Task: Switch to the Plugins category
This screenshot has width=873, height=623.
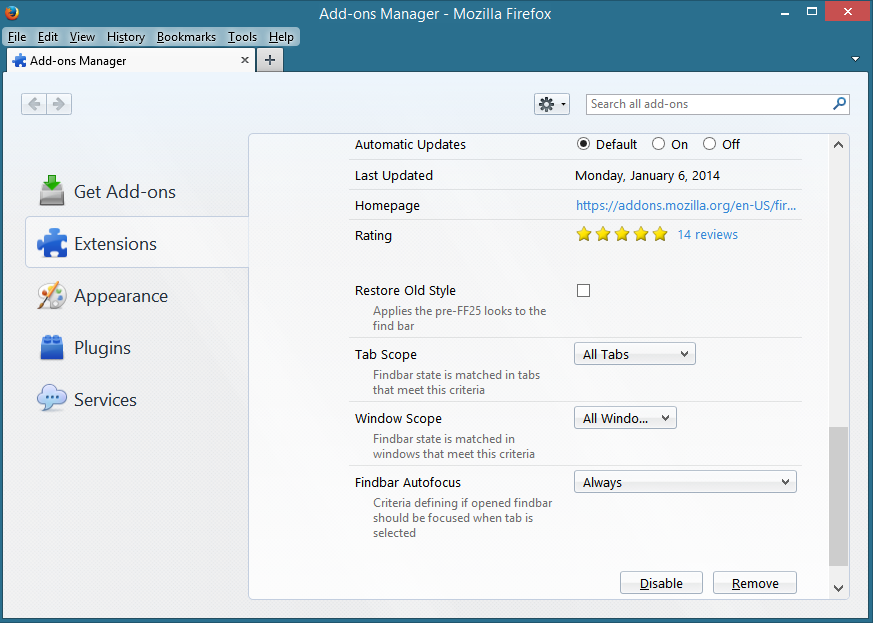Action: pos(137,347)
